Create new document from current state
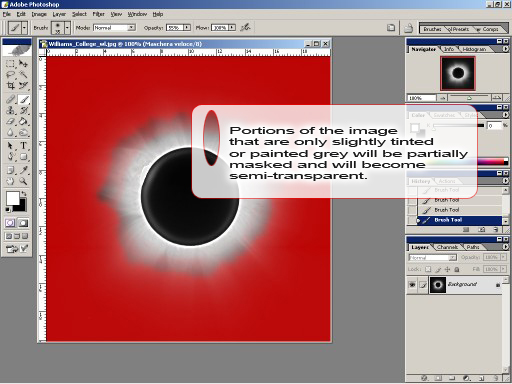Viewport: 512px width, 384px height. coord(466,230)
